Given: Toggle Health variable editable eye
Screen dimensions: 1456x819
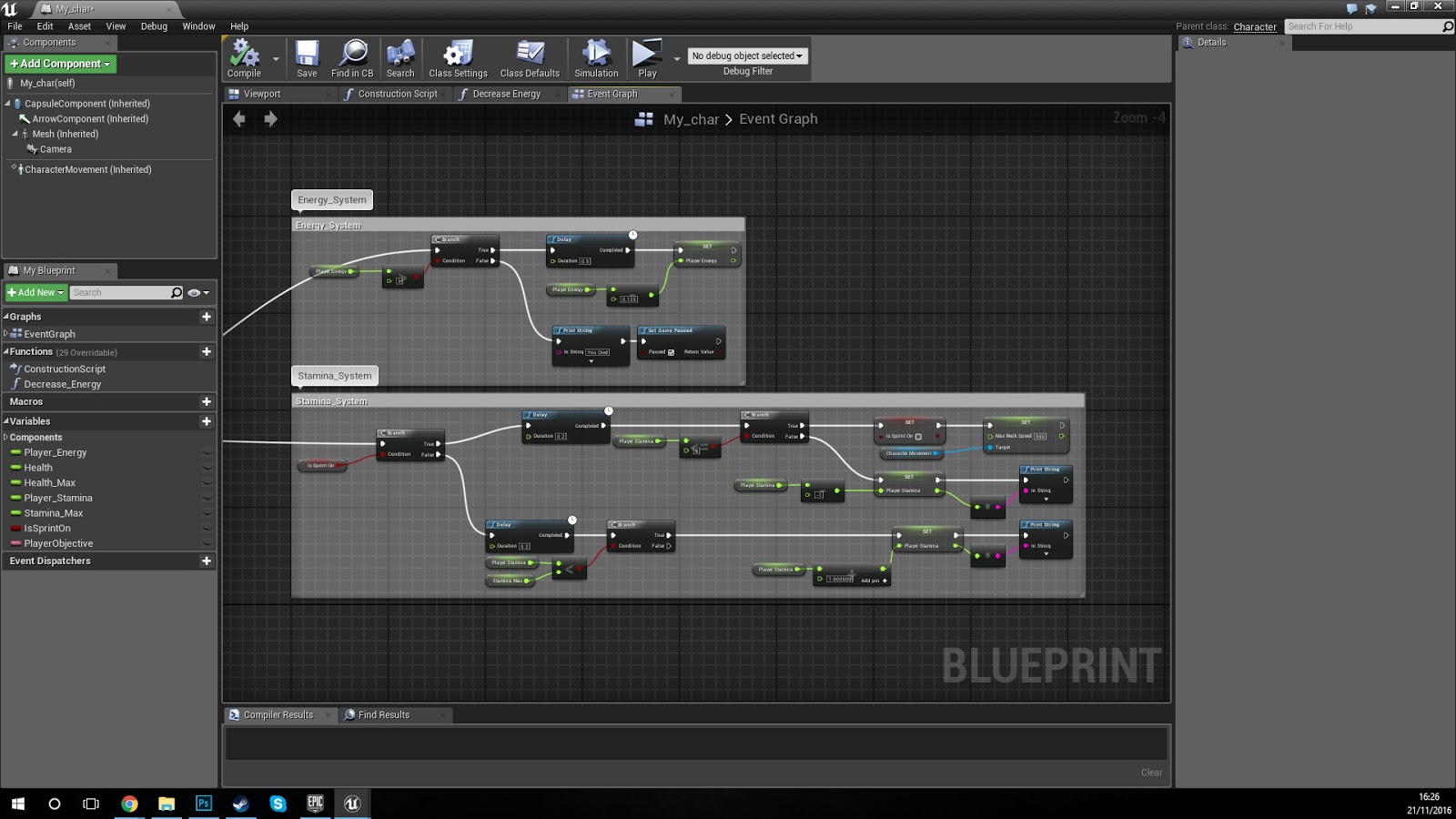Looking at the screenshot, I should (x=207, y=468).
